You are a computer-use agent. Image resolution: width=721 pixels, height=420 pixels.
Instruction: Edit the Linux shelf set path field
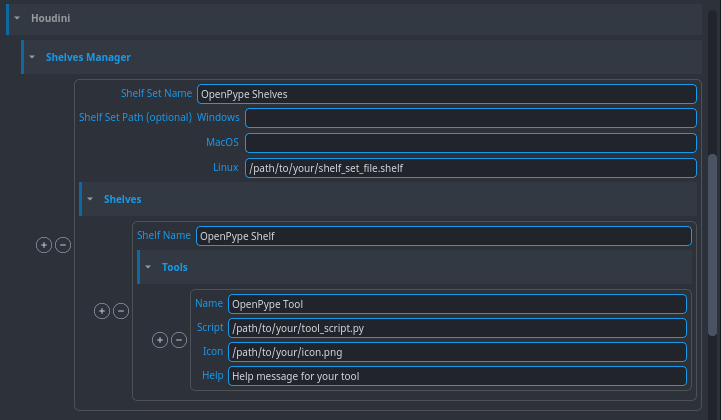469,168
